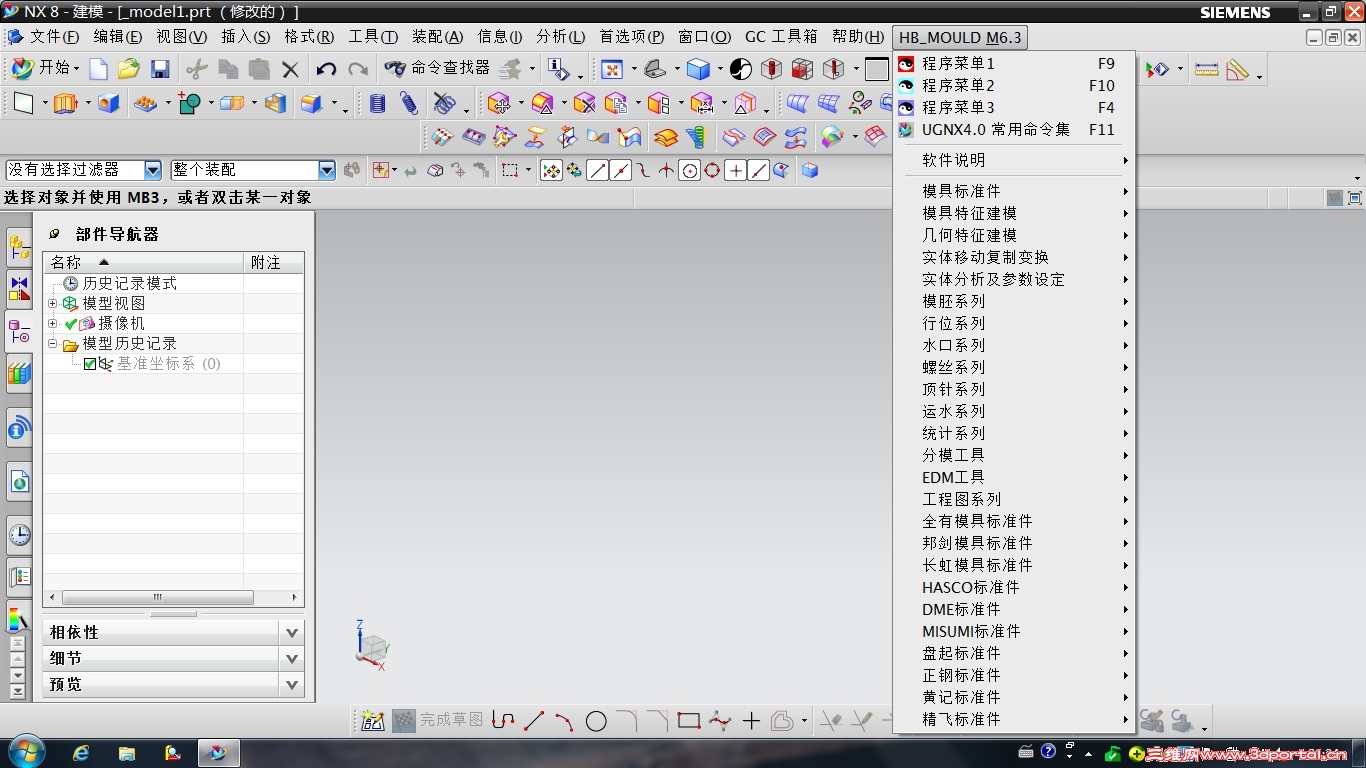
Task: Click the Delete X icon
Action: [x=290, y=69]
